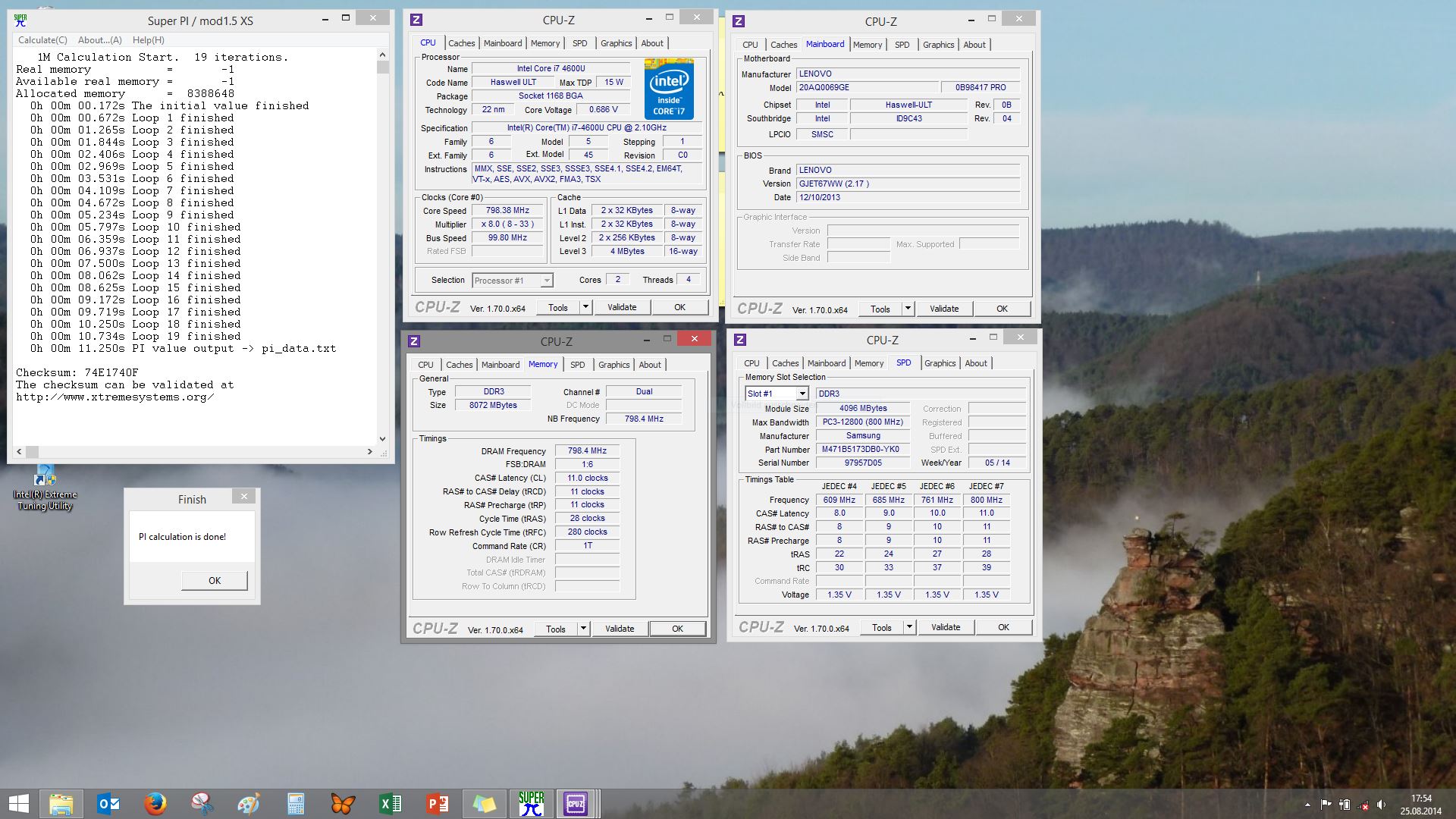Click Core Speed value 798.38 MHz
The width and height of the screenshot is (1456, 819).
click(507, 211)
